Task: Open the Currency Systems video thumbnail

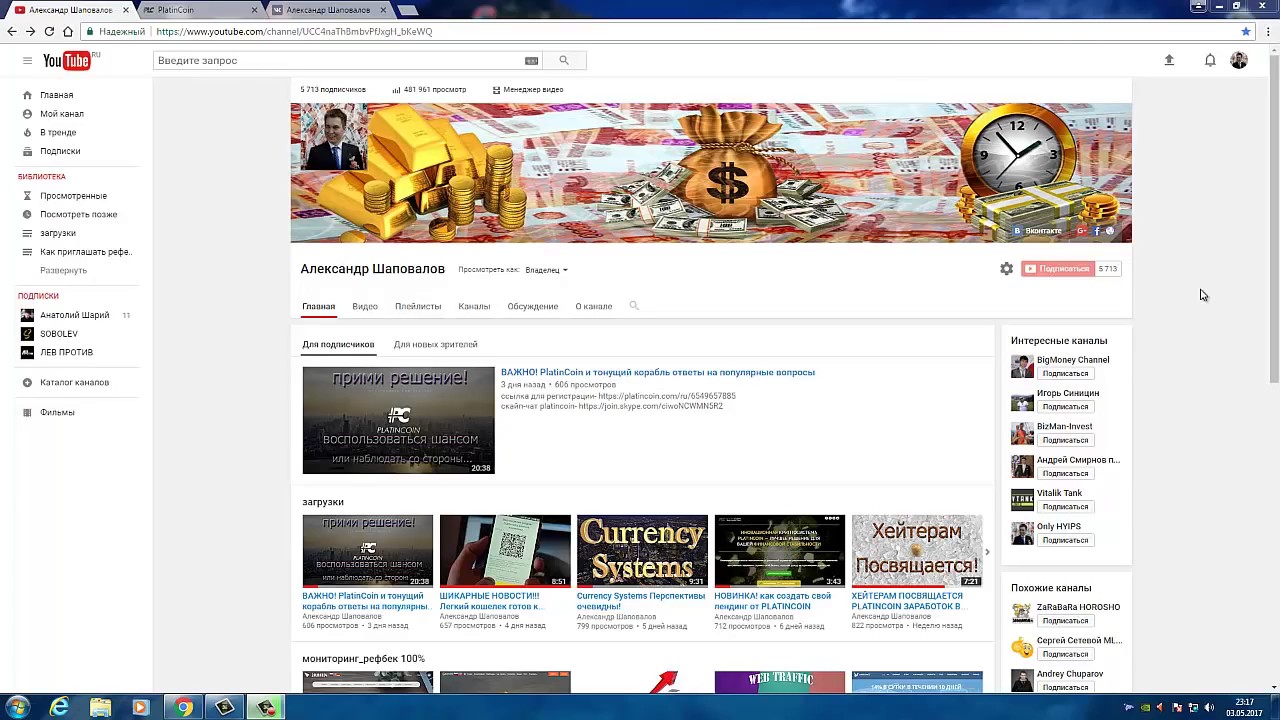Action: tap(642, 551)
